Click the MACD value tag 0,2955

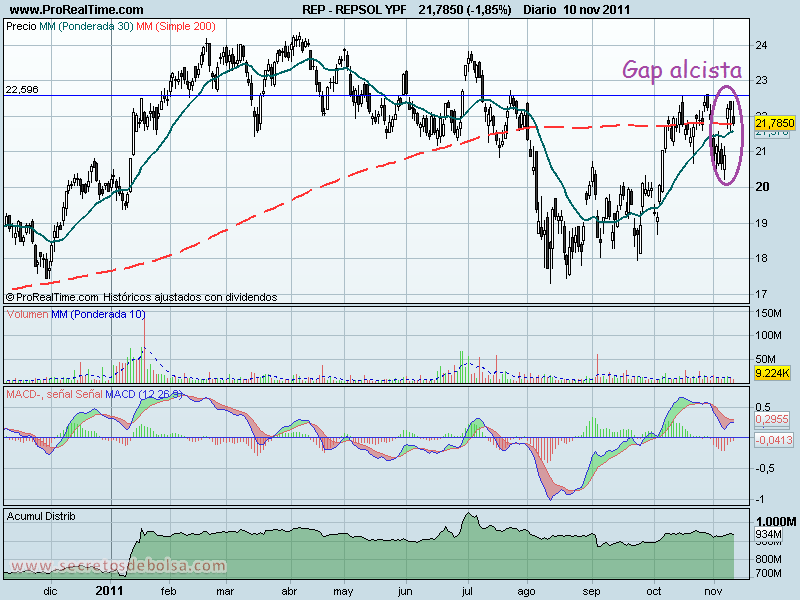(772, 419)
